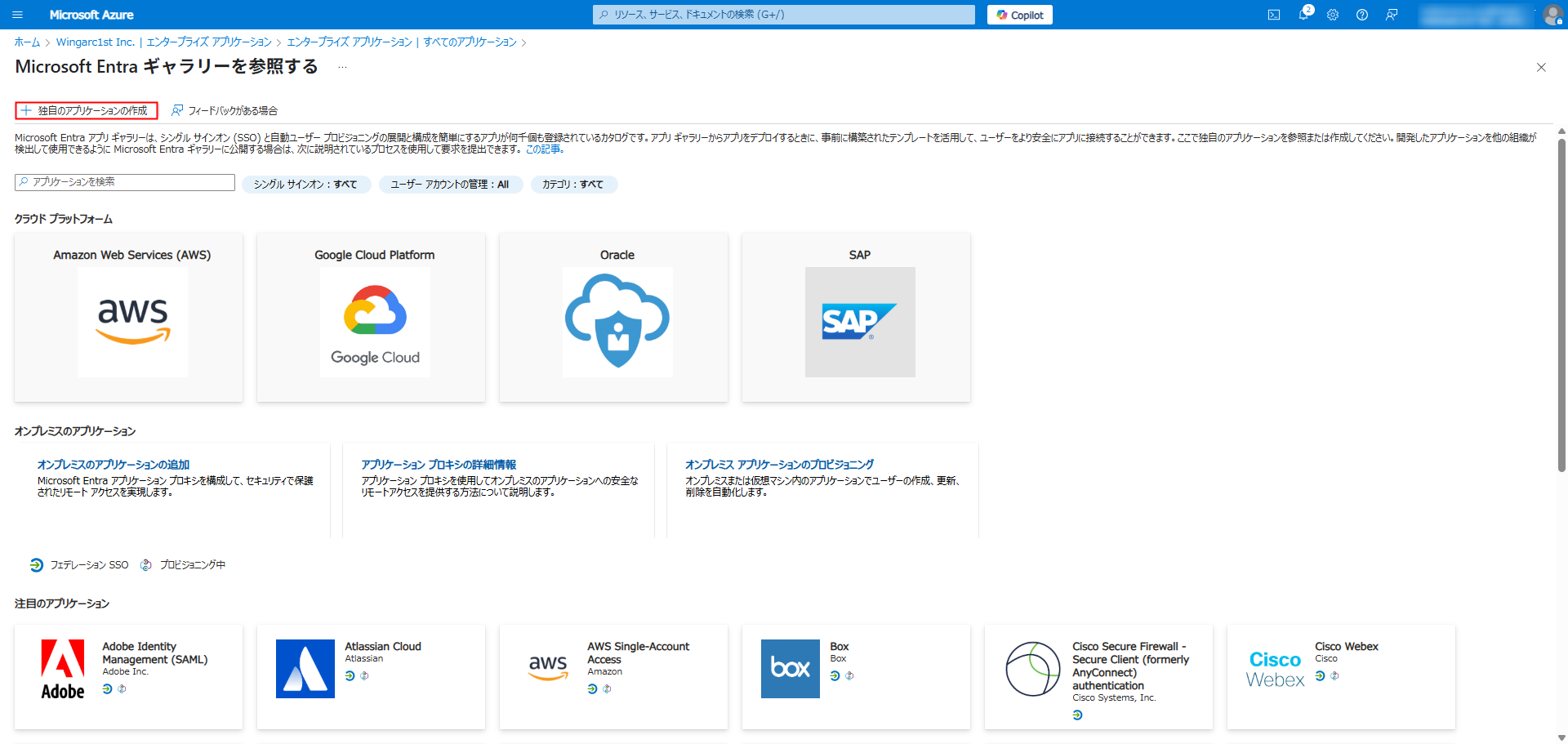
Task: Click the Microsoft Azure logo text
Action: click(x=91, y=15)
